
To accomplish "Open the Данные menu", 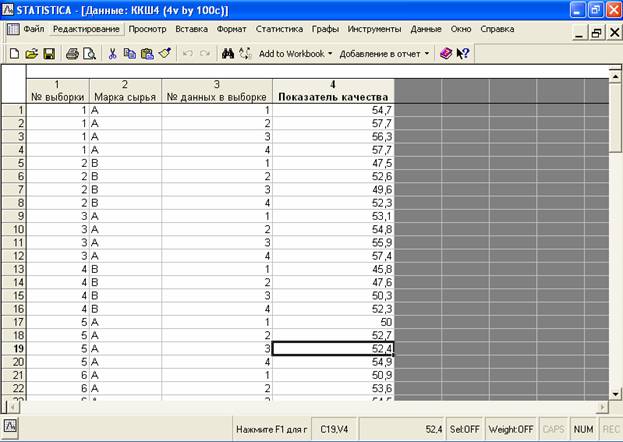I will coord(426,29).
